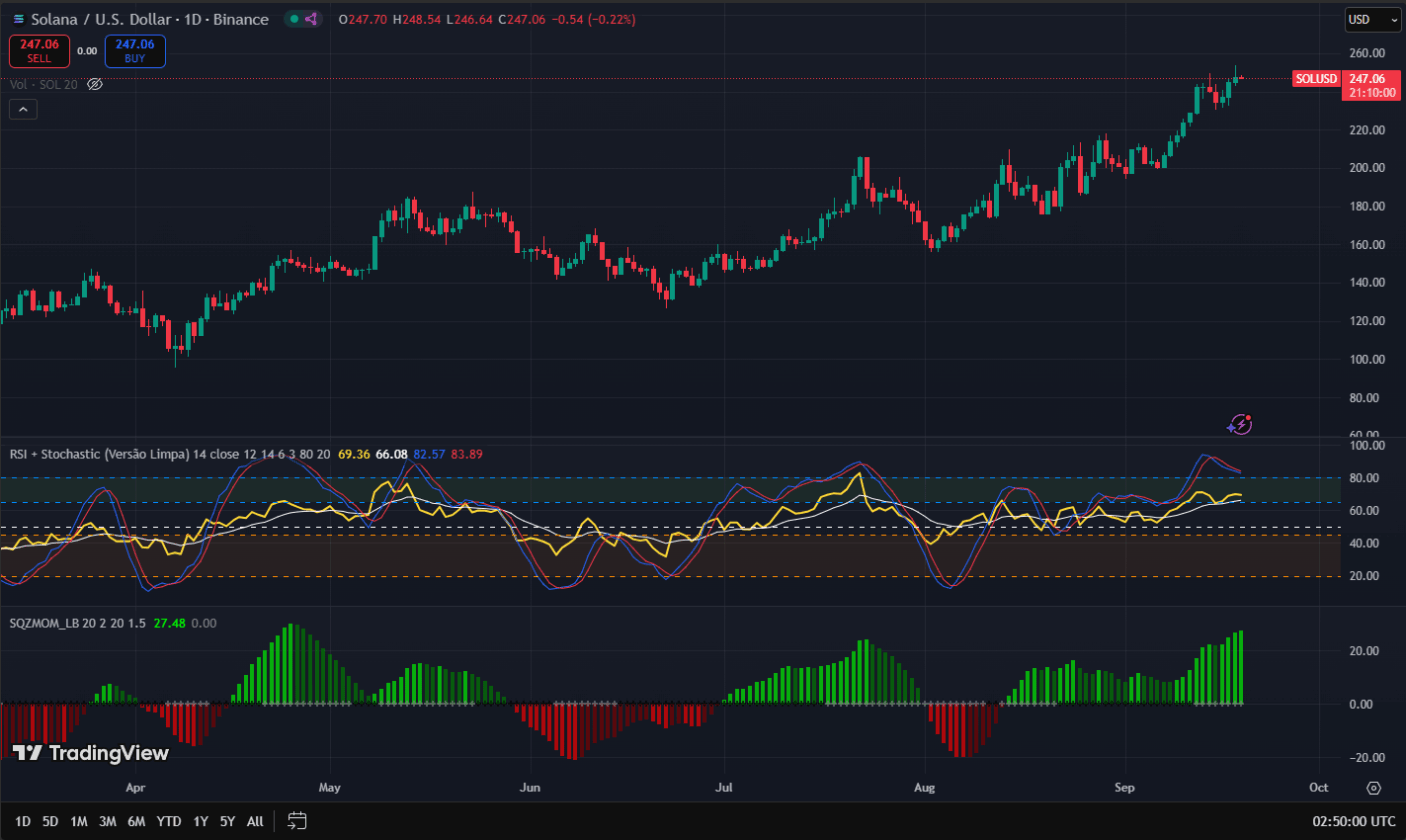Viewport: 1406px width, 840px height.
Task: Click the low price L246.64
Action: [470, 19]
